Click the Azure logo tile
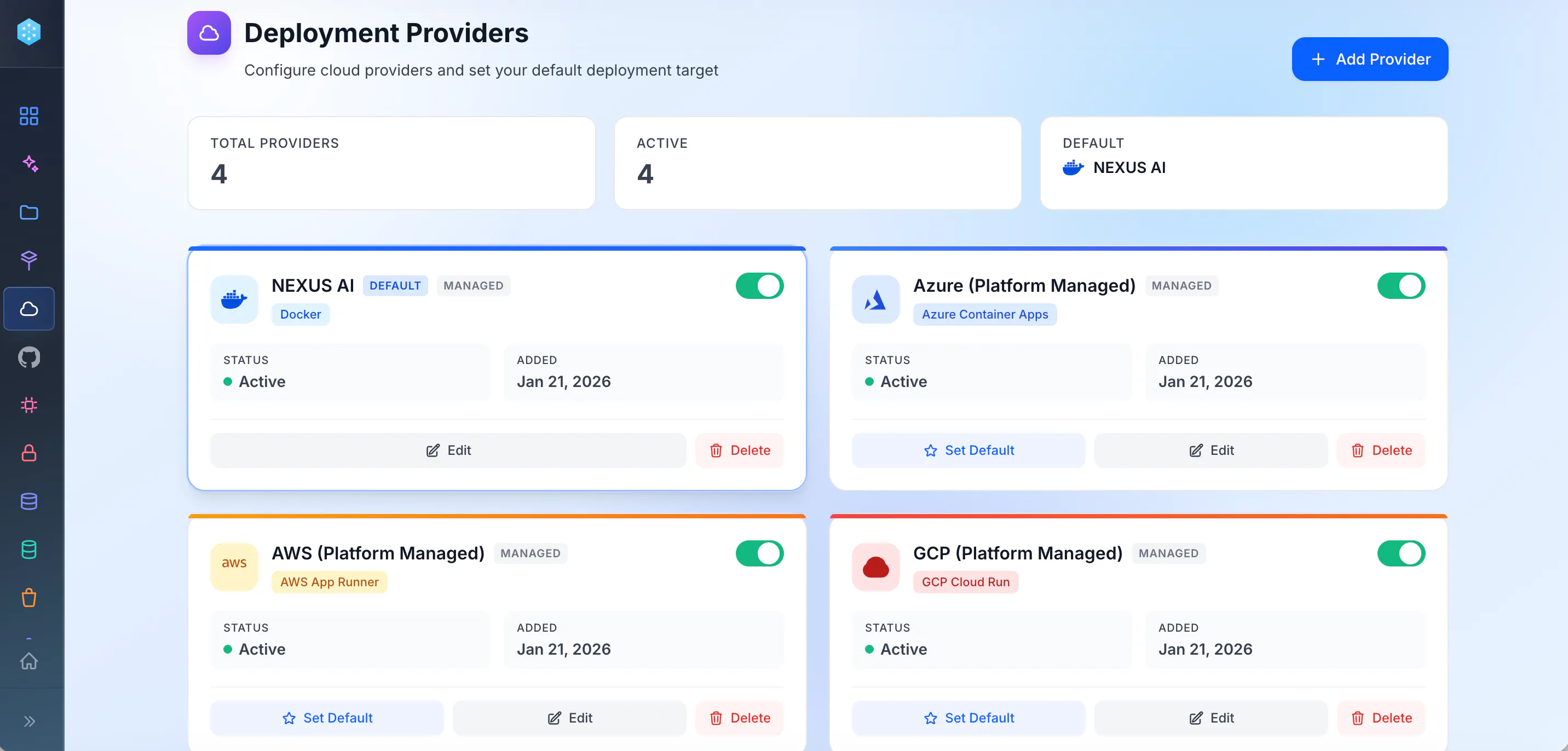The image size is (1568, 751). point(876,299)
